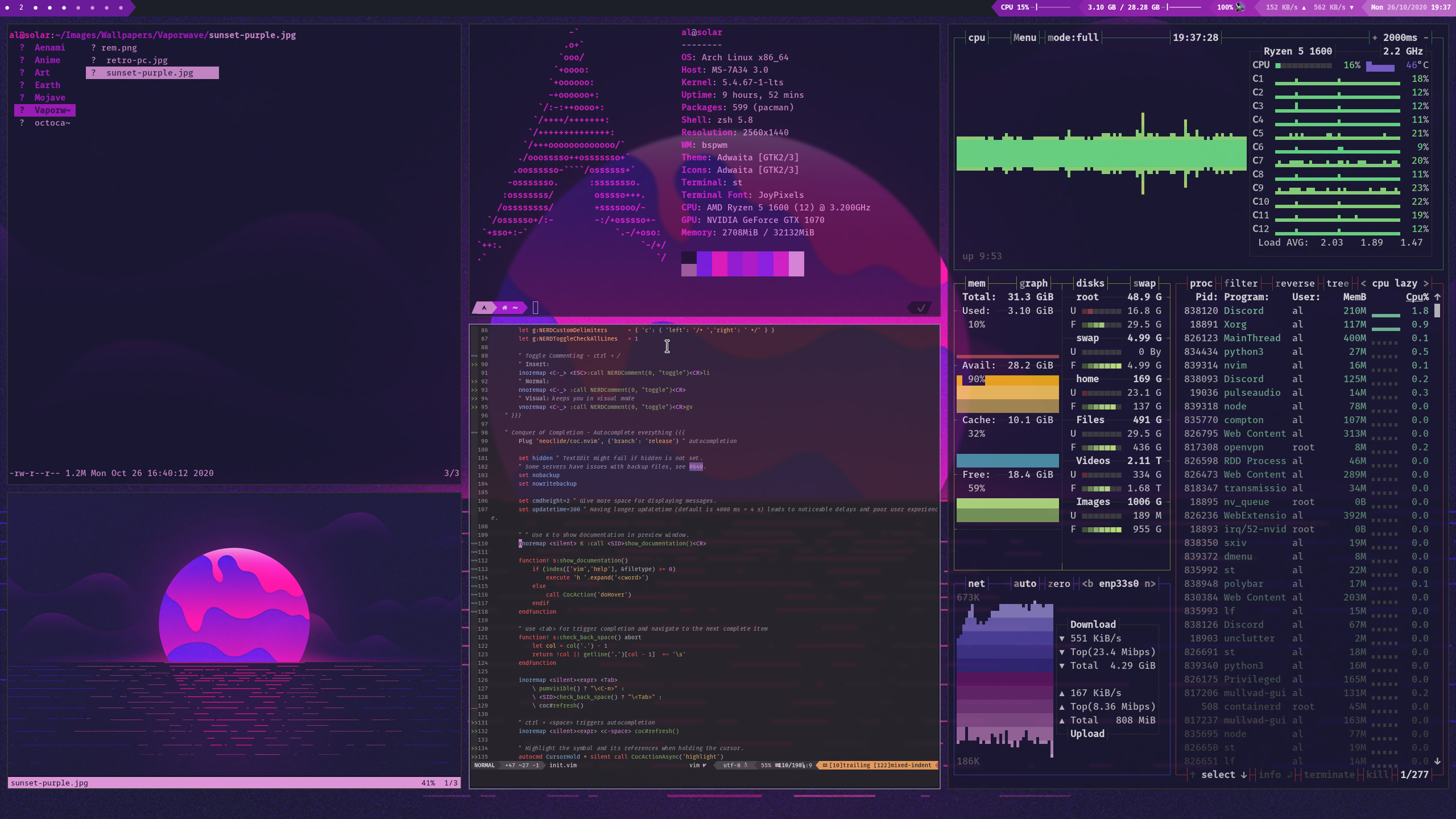Select the highlighted Vaporw~ folder in lf
This screenshot has height=819, width=1456.
coord(45,110)
